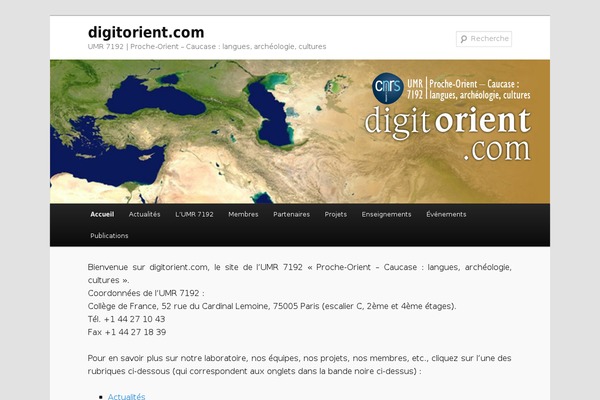Click the search magnifier icon
The height and width of the screenshot is (400, 600).
464,39
